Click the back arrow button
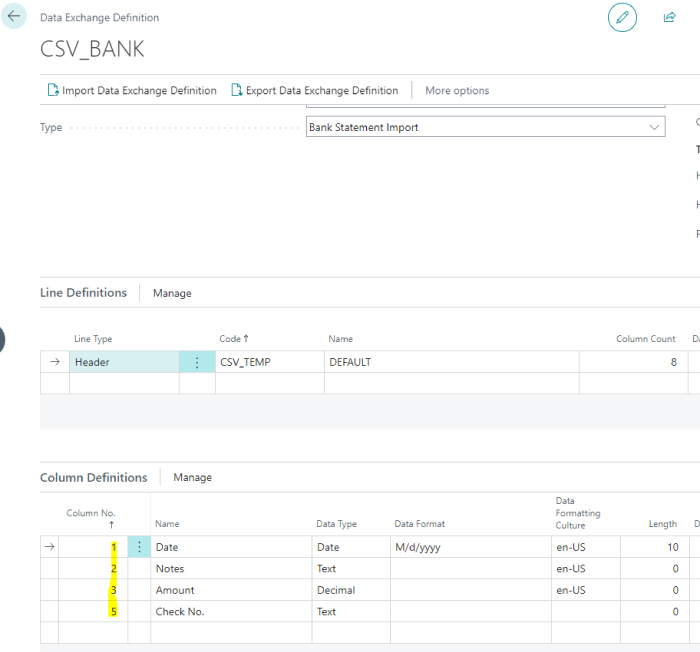 pos(14,17)
